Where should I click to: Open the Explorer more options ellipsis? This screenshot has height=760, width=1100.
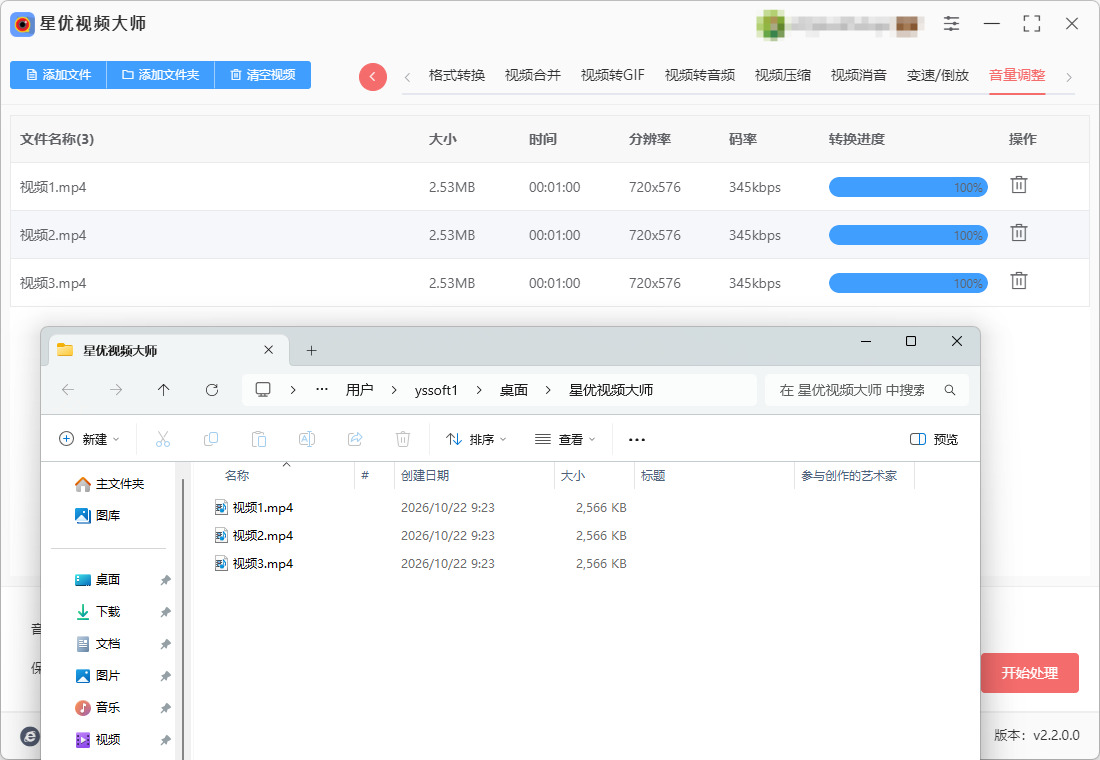637,440
